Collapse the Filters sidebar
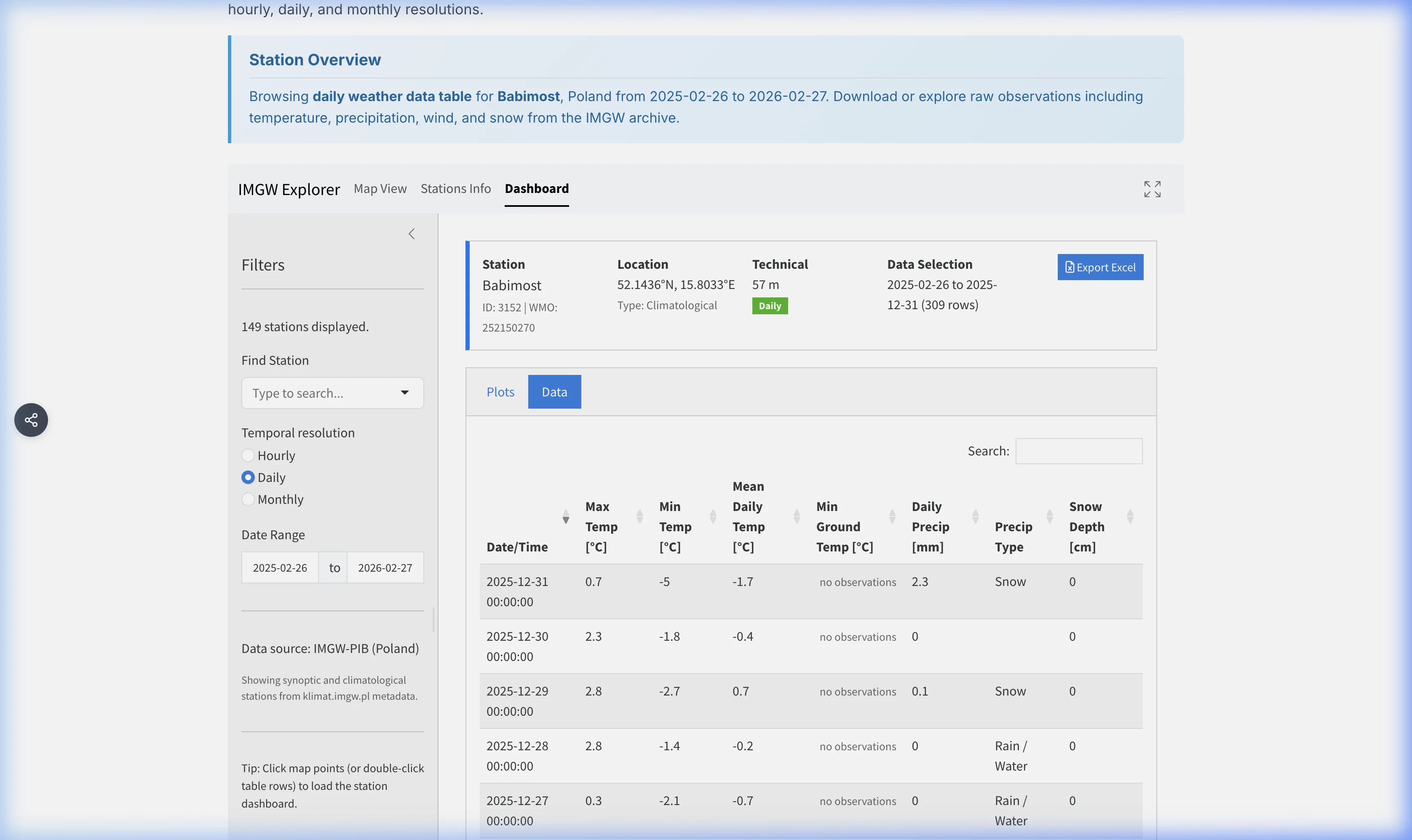 point(412,233)
